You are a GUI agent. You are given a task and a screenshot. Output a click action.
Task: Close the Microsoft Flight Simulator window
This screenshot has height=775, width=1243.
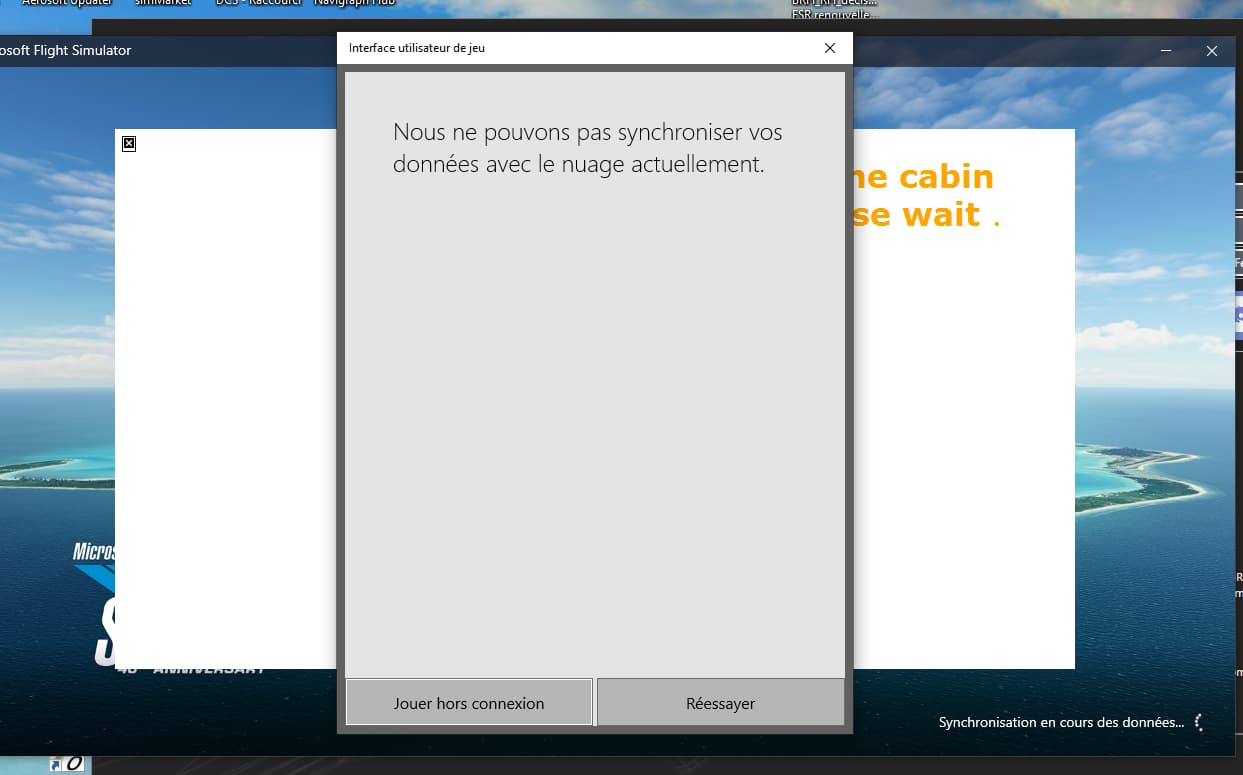click(x=1211, y=50)
